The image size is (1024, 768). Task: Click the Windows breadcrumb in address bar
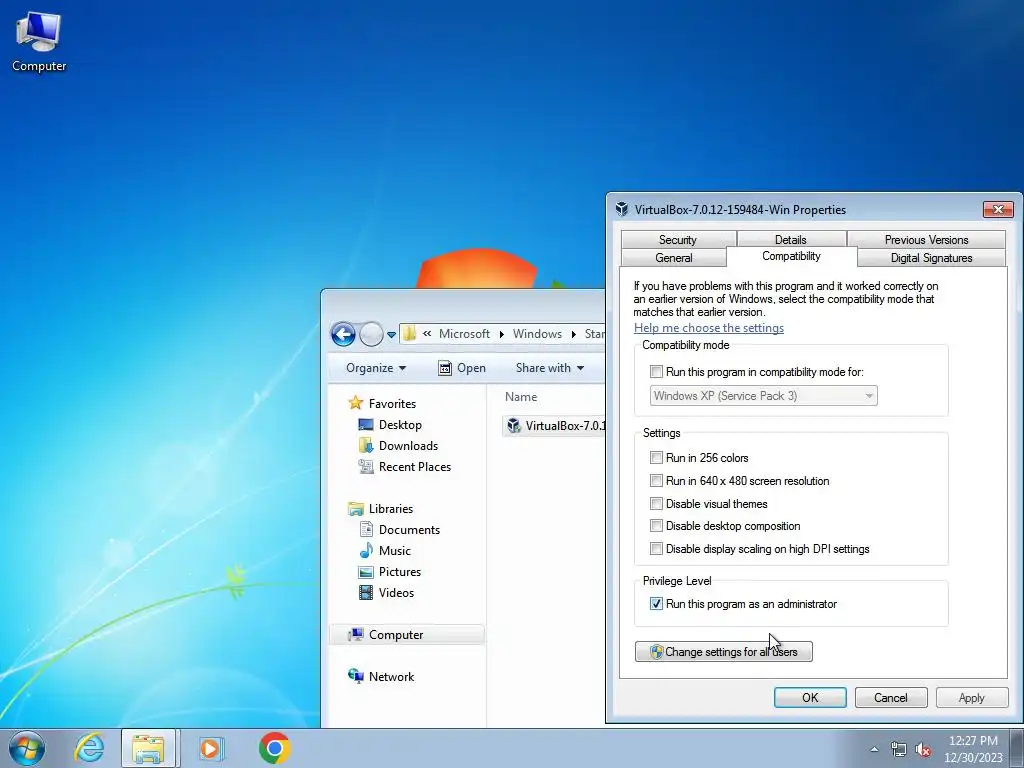pos(537,334)
